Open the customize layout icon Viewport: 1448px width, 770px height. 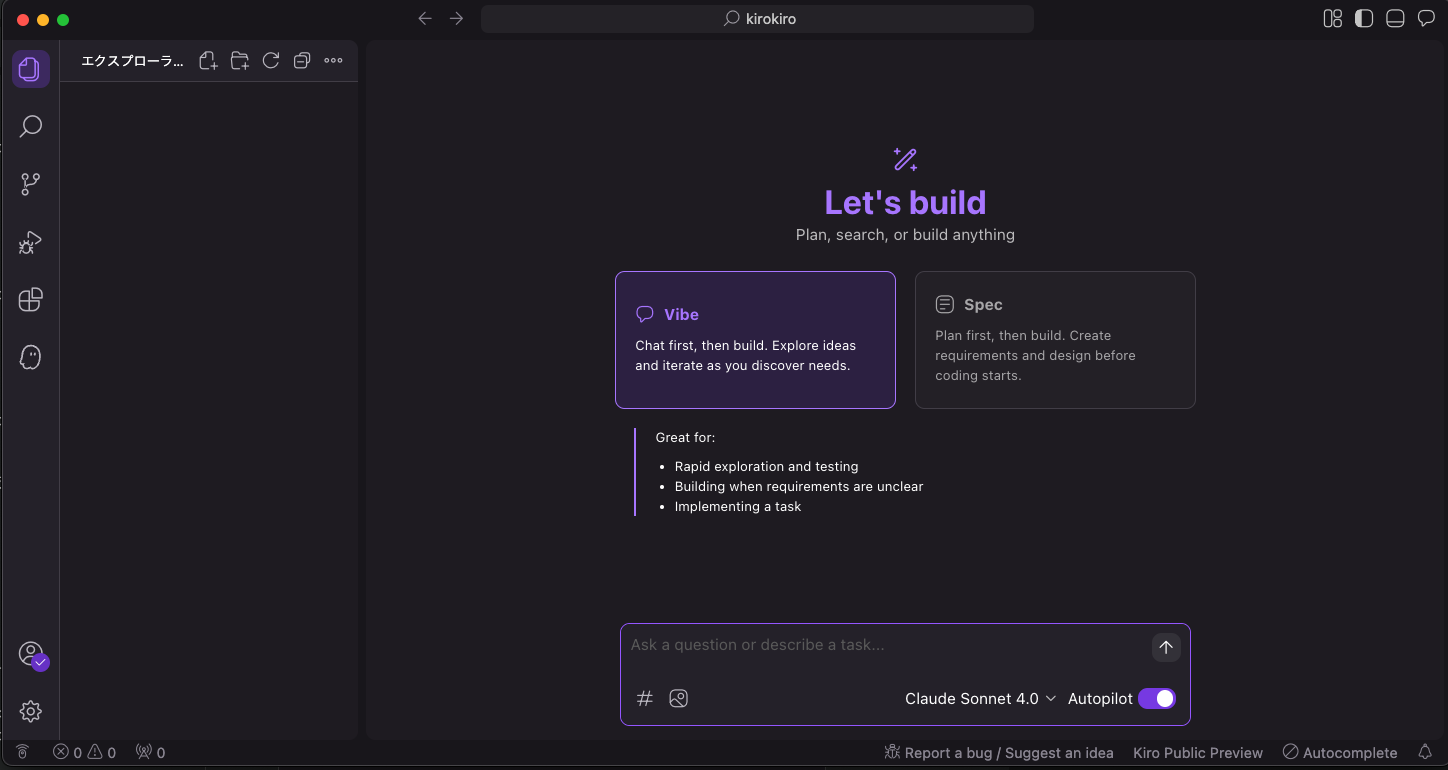1332,19
